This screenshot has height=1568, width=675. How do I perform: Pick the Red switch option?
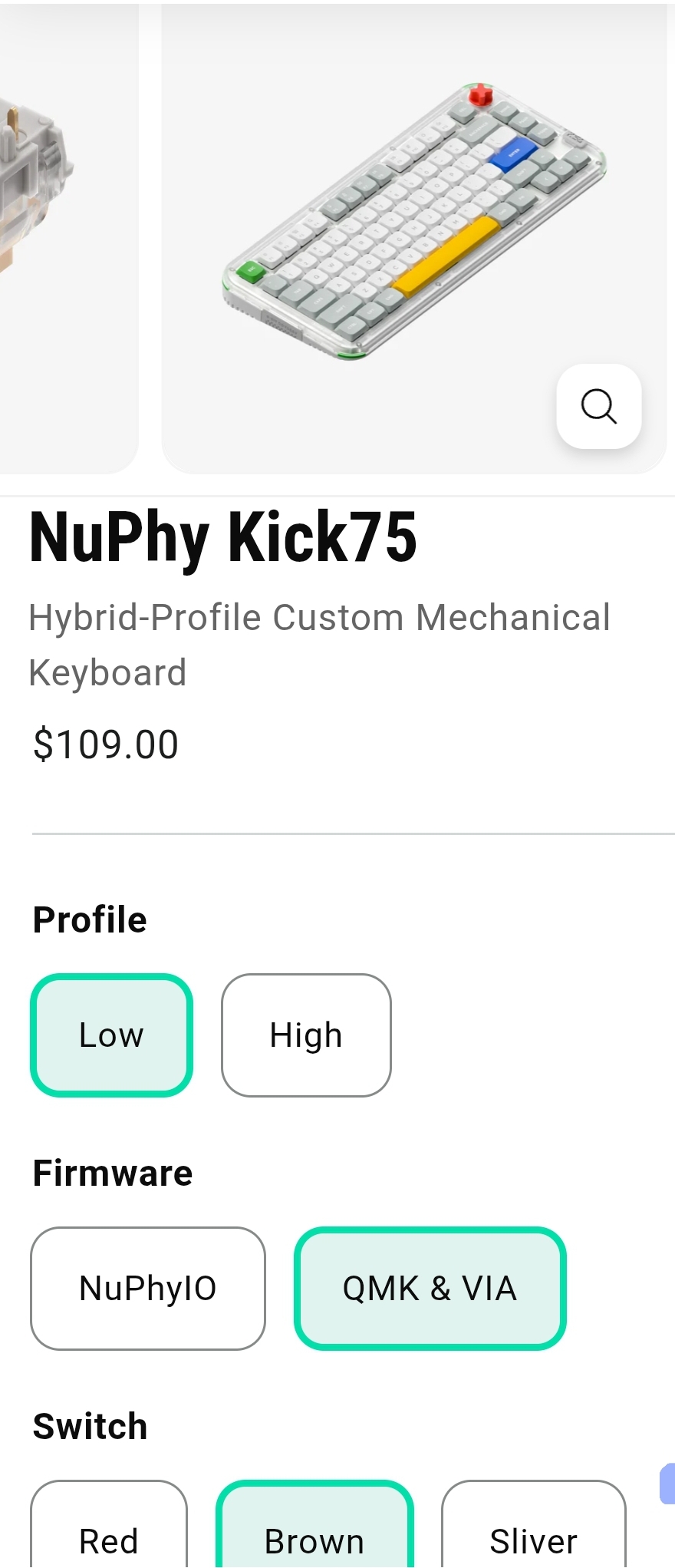109,1527
